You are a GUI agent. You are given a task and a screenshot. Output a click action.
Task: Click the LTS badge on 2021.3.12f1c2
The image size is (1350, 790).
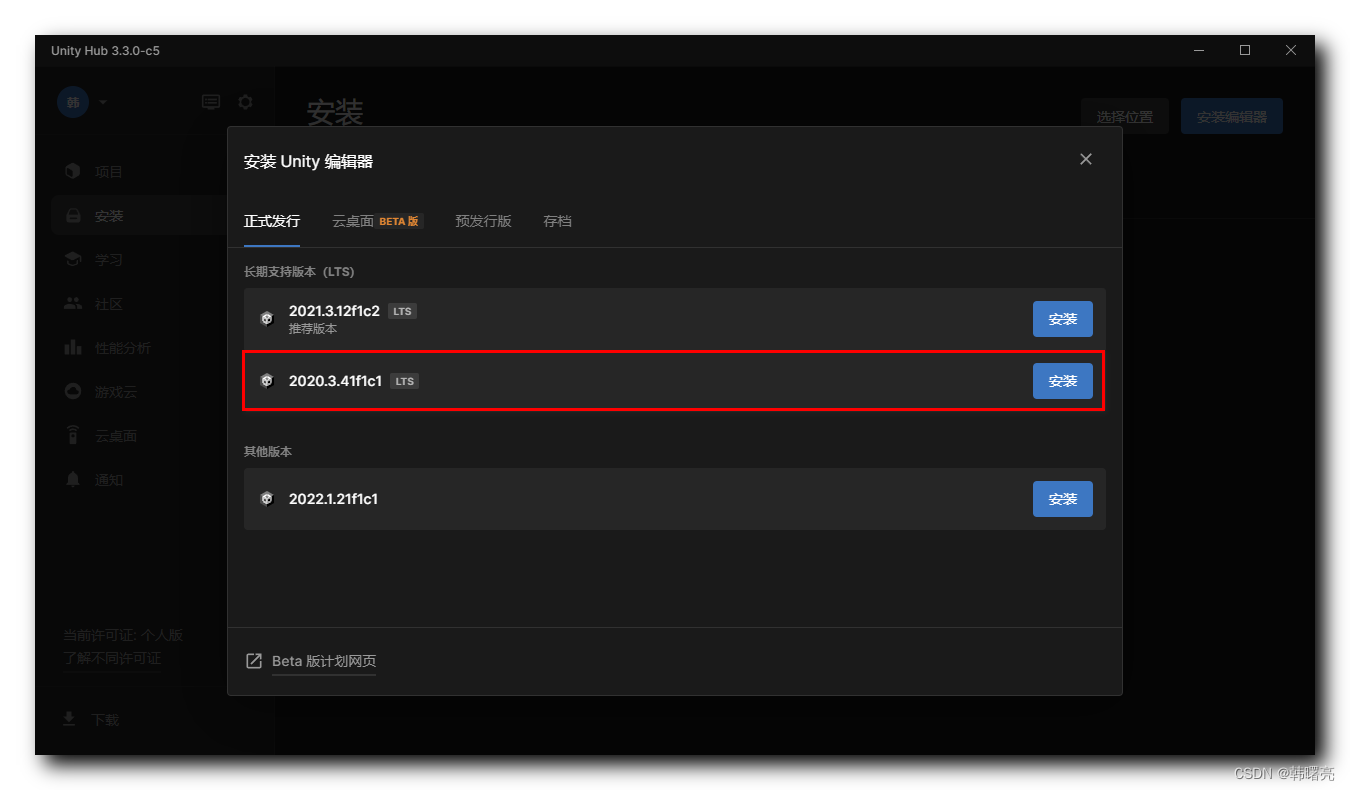pyautogui.click(x=402, y=311)
